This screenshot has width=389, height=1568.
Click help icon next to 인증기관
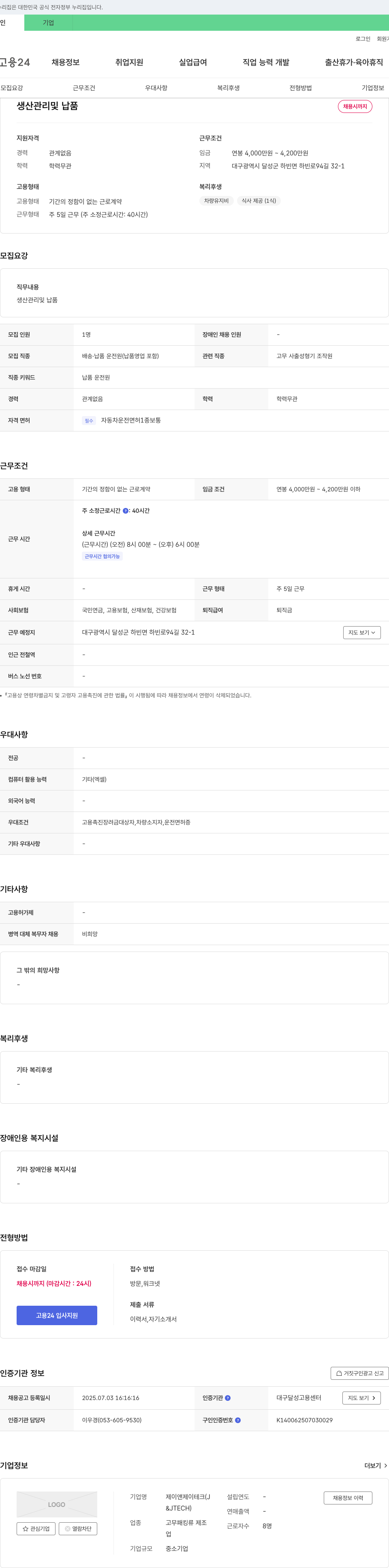click(227, 1398)
